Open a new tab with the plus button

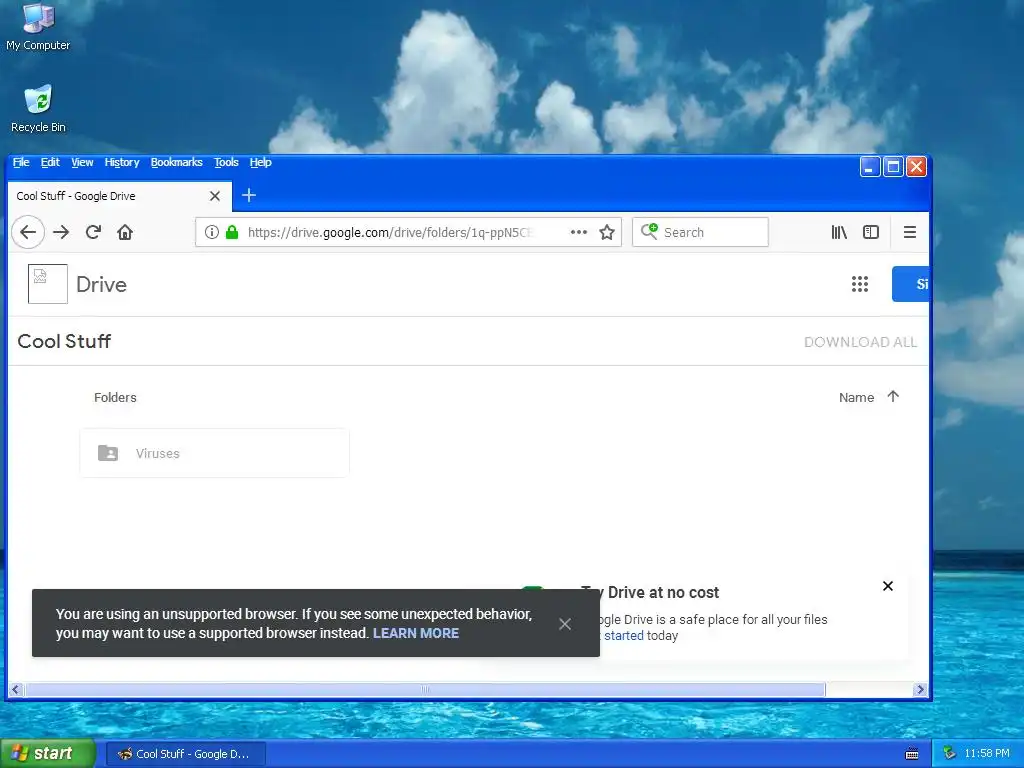pyautogui.click(x=249, y=195)
